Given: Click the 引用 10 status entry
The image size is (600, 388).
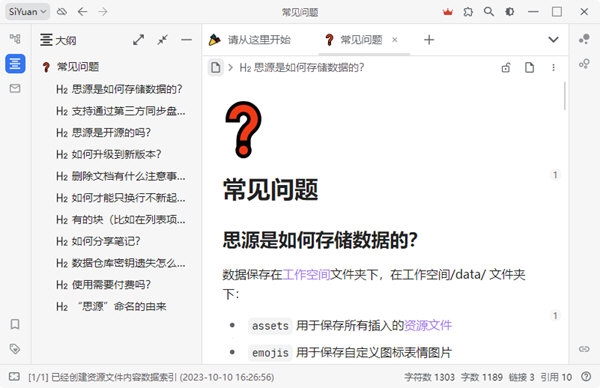Looking at the screenshot, I should (x=556, y=377).
